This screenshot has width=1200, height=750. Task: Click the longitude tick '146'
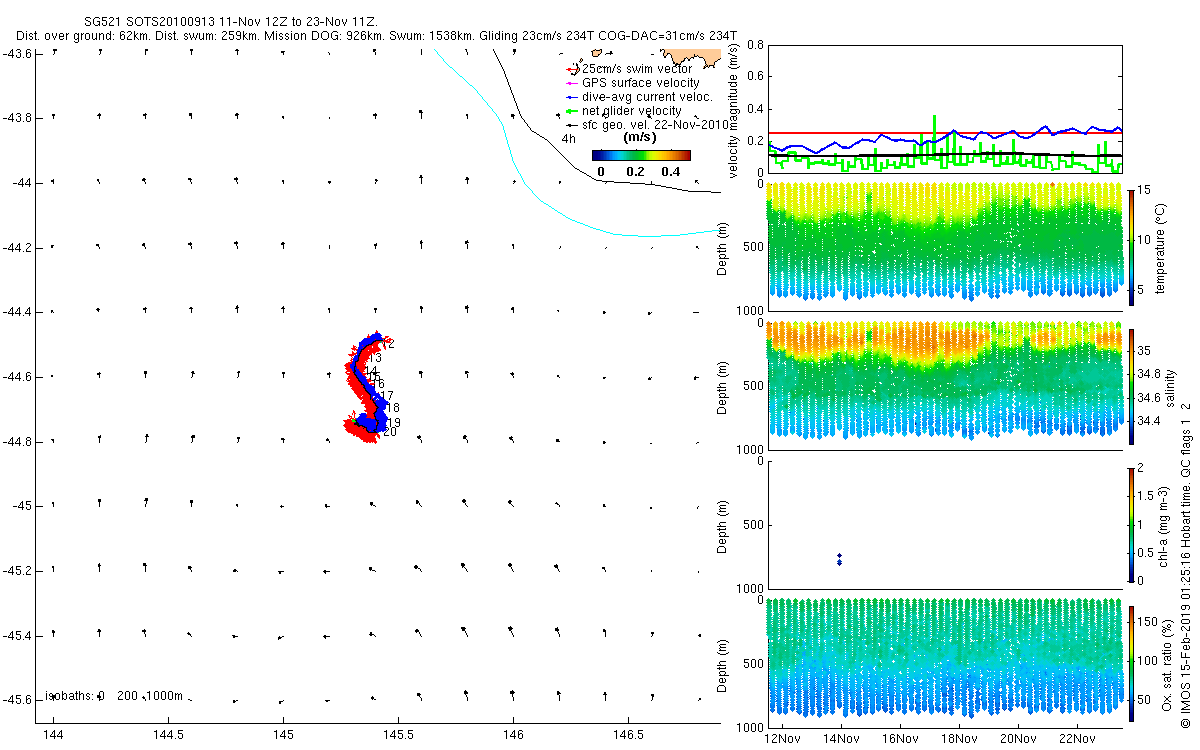[513, 735]
